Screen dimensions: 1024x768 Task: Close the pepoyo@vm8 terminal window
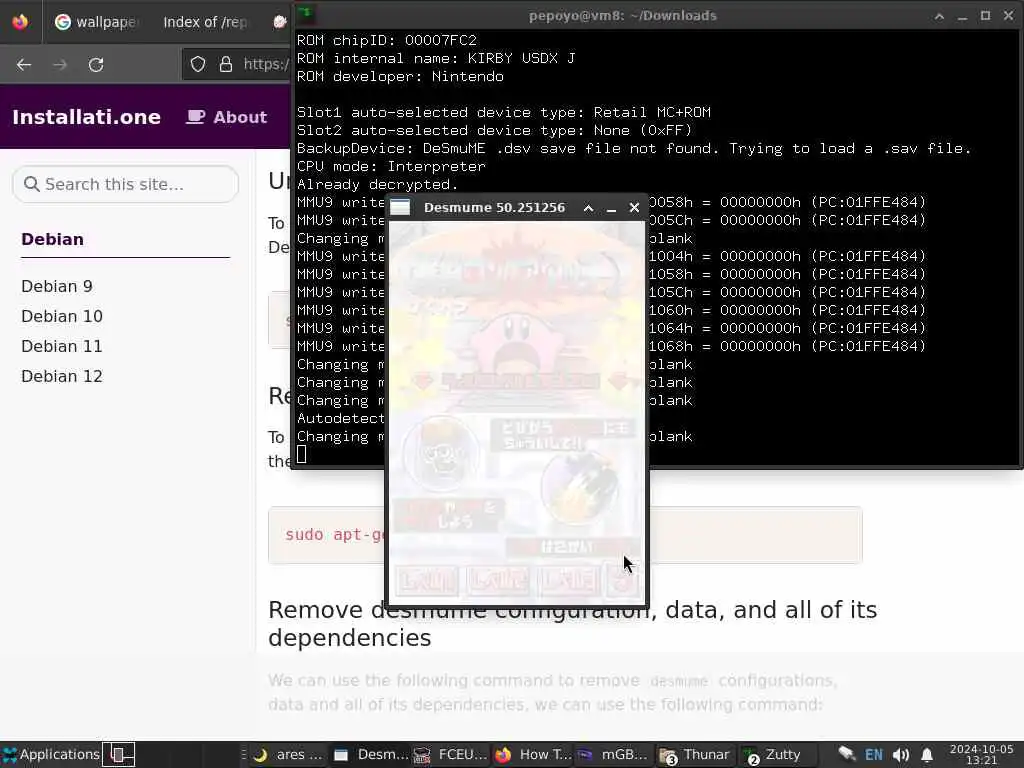1008,16
